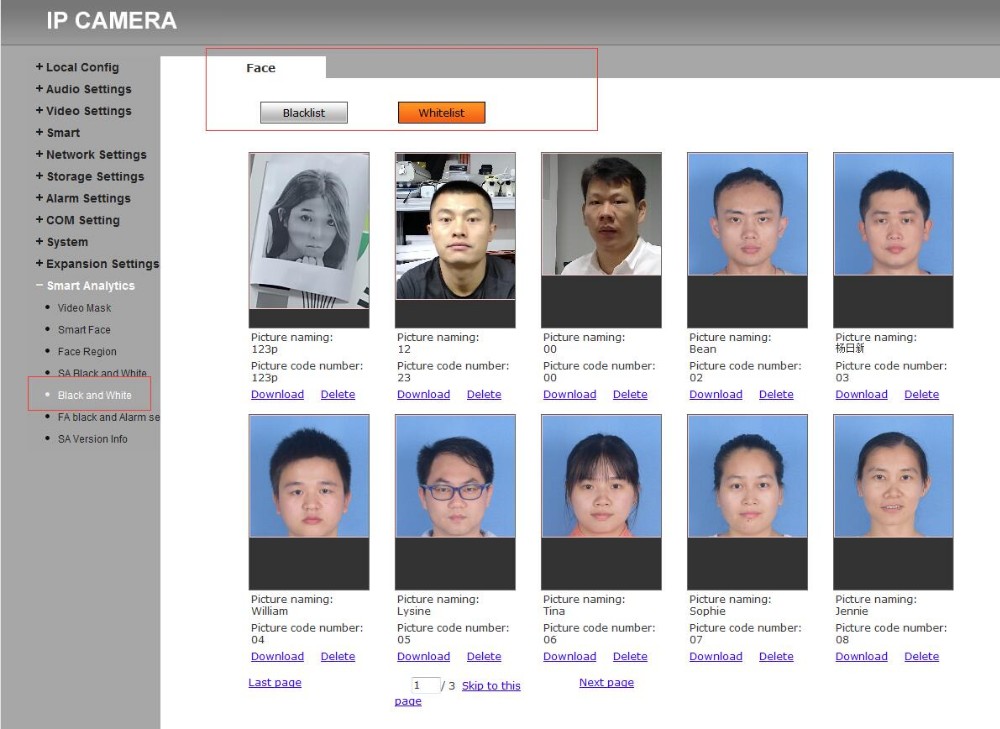Delete the picture named 00
Image resolution: width=1000 pixels, height=729 pixels.
click(x=629, y=394)
